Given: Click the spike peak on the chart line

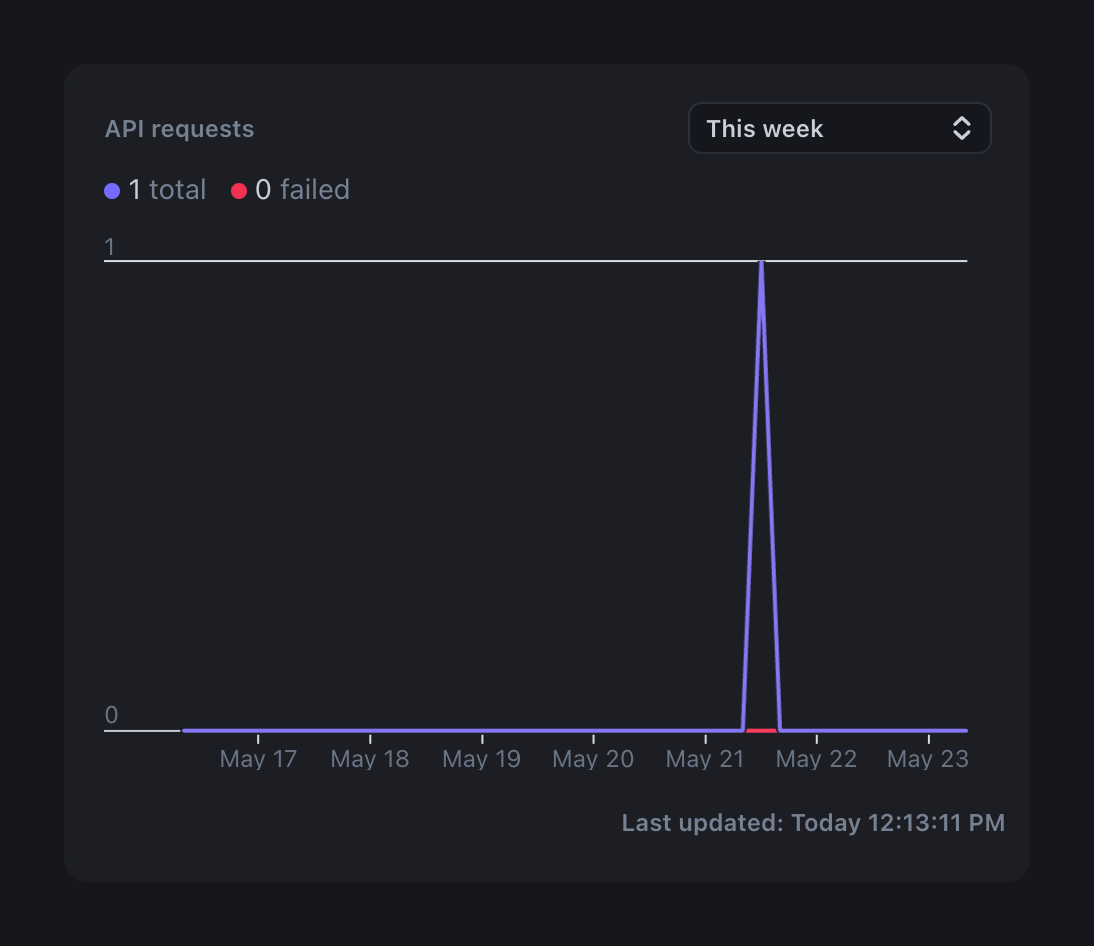Looking at the screenshot, I should [x=762, y=262].
